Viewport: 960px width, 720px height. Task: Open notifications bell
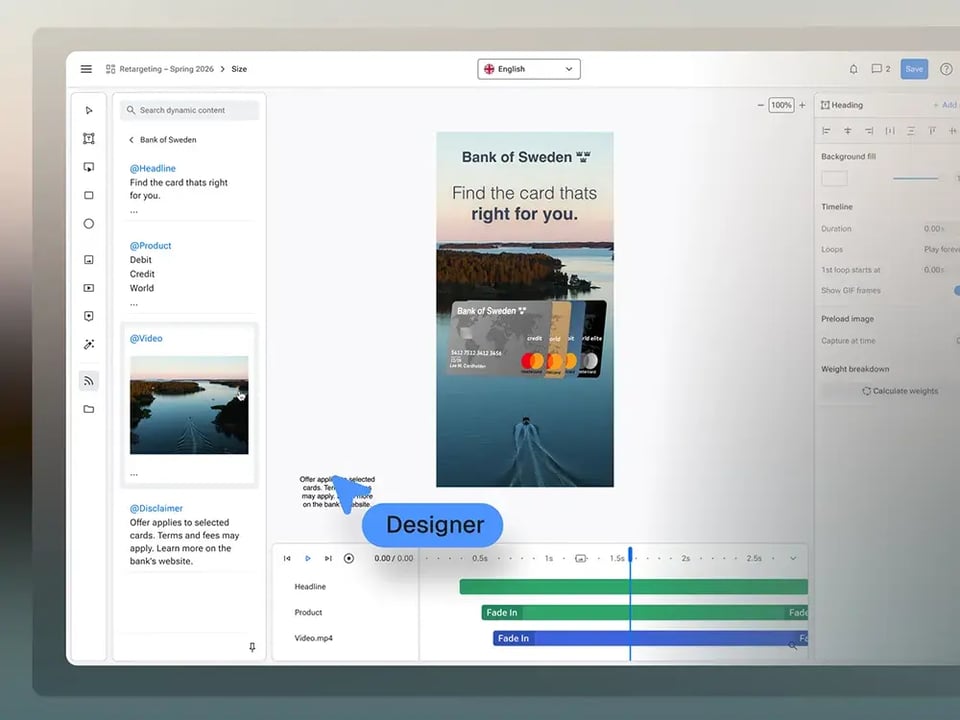853,69
